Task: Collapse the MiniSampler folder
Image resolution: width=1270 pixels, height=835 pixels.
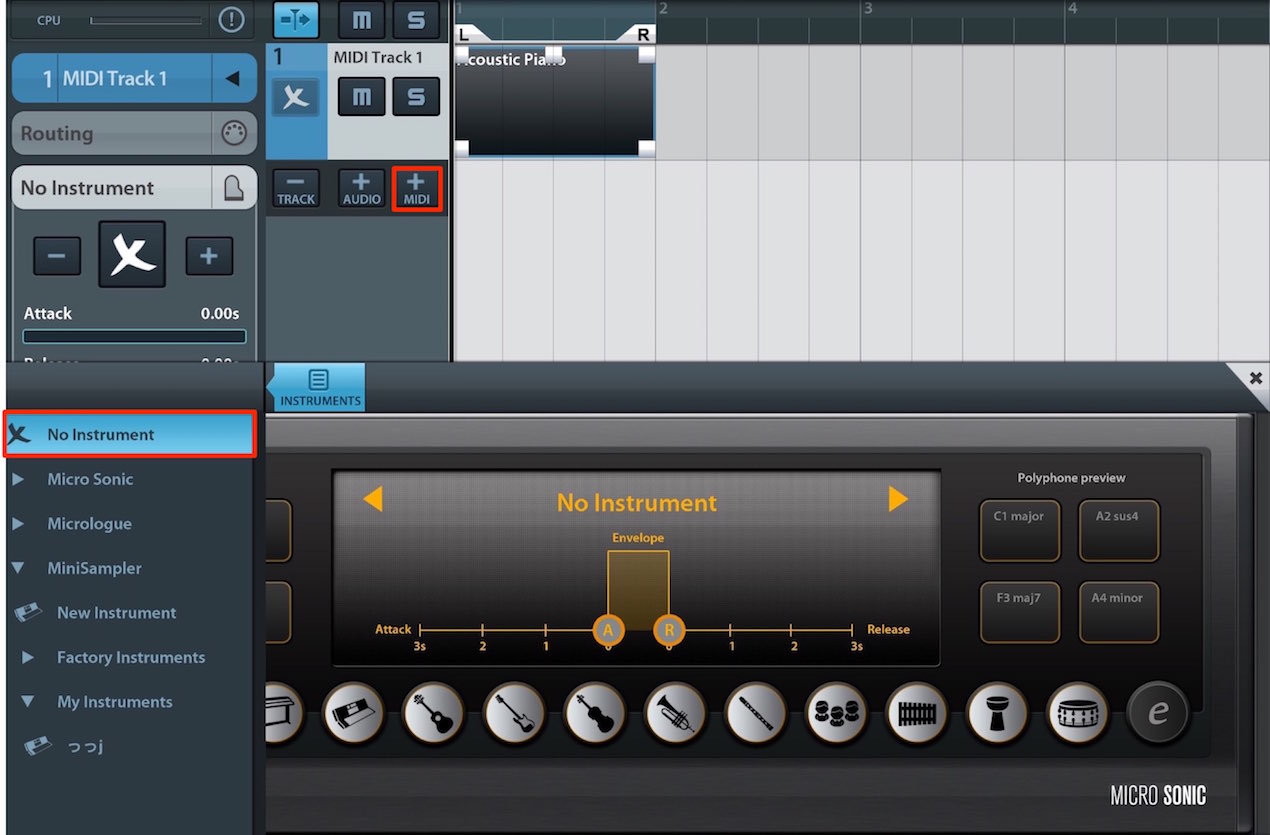Action: 18,568
